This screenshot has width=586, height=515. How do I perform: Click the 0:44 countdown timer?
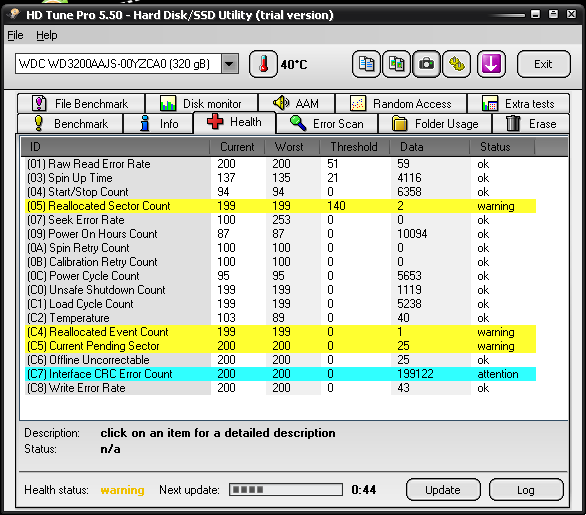coord(364,490)
